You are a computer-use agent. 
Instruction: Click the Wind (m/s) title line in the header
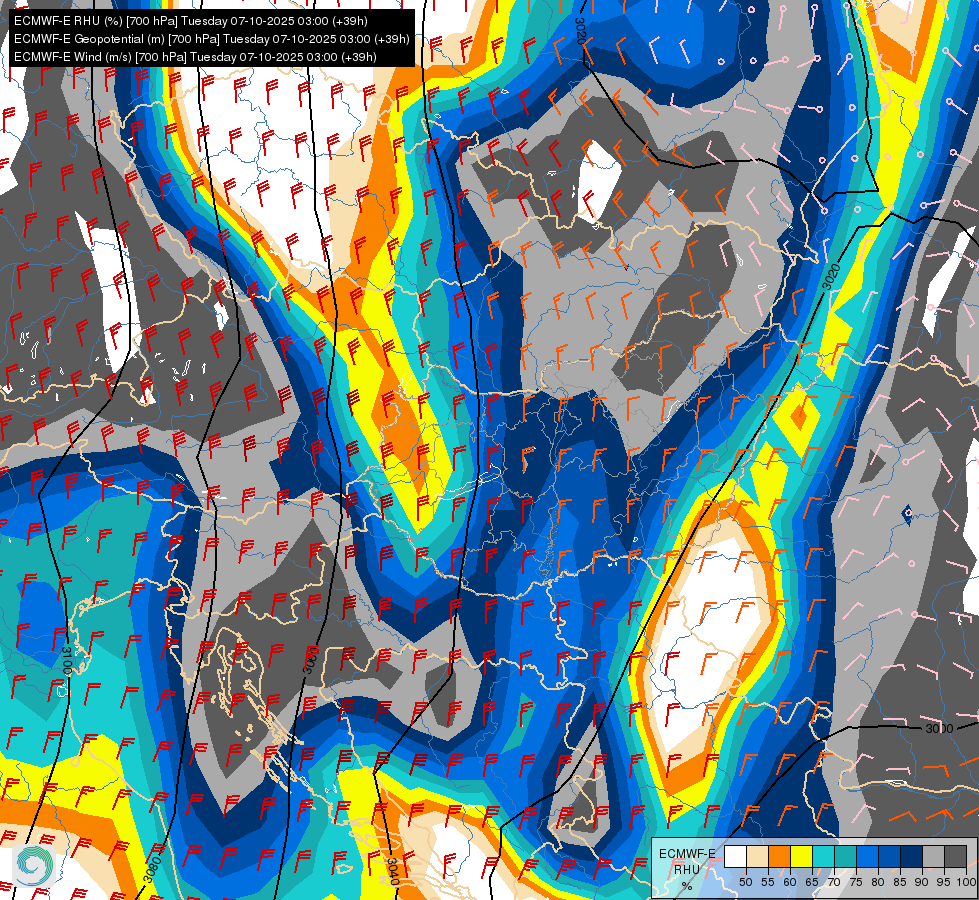pyautogui.click(x=195, y=57)
